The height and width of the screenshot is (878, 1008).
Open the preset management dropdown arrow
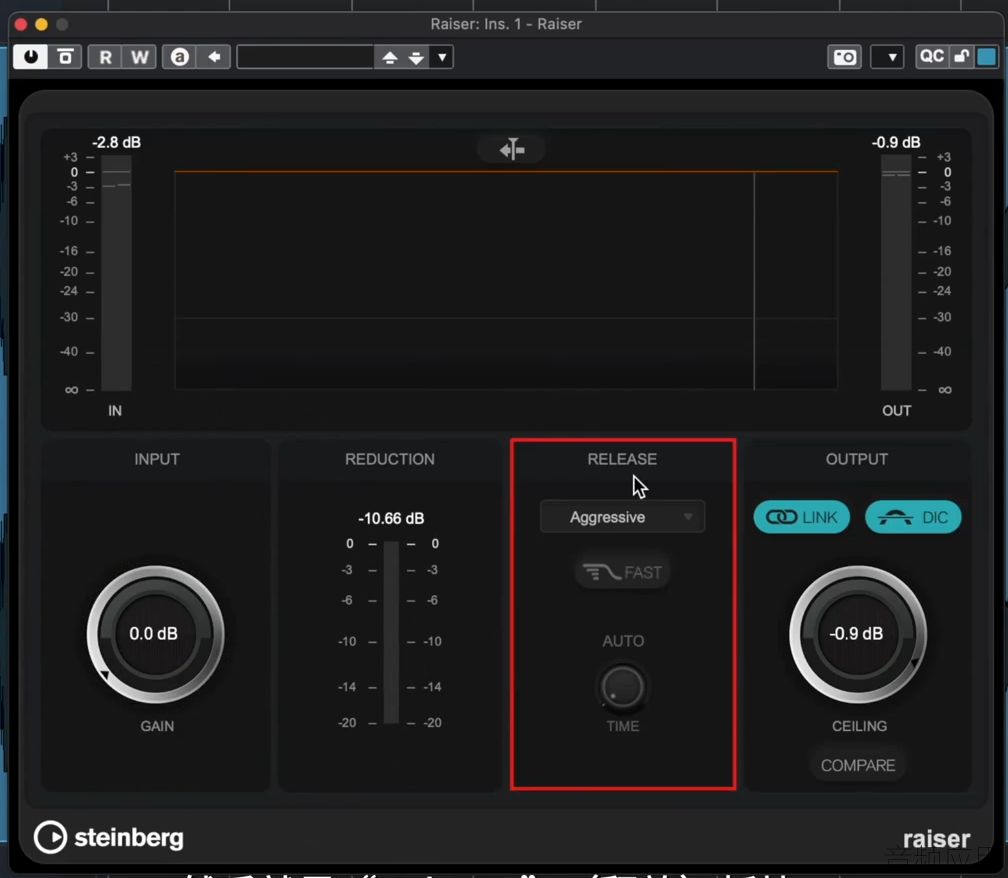pos(442,57)
